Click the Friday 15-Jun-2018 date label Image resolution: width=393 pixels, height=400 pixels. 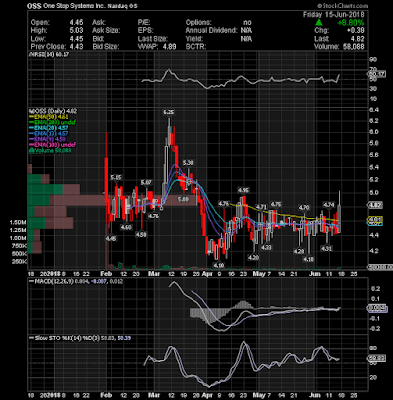(x=334, y=15)
